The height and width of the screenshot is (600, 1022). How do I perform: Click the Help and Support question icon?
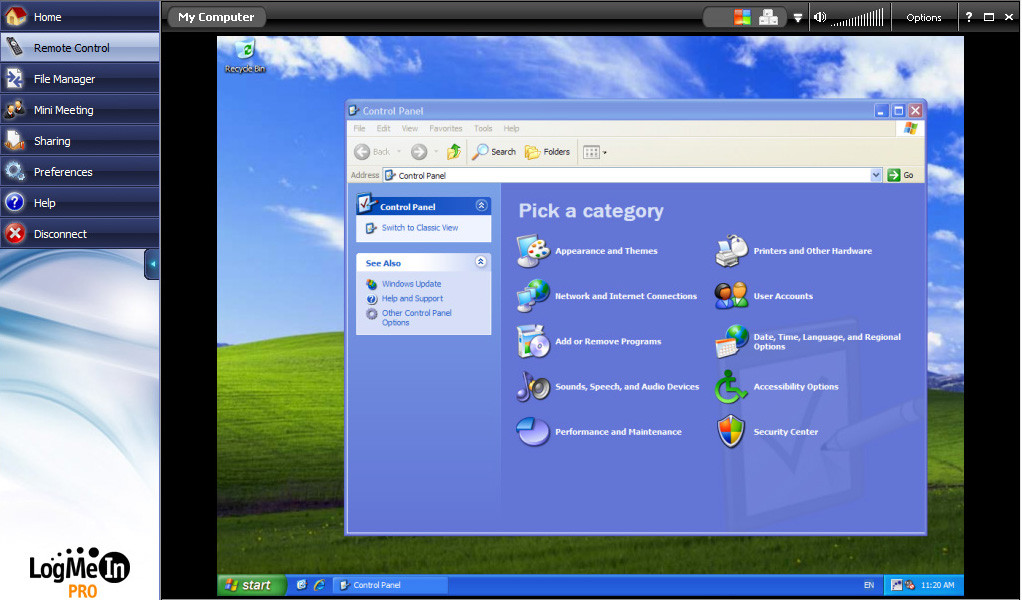click(372, 299)
